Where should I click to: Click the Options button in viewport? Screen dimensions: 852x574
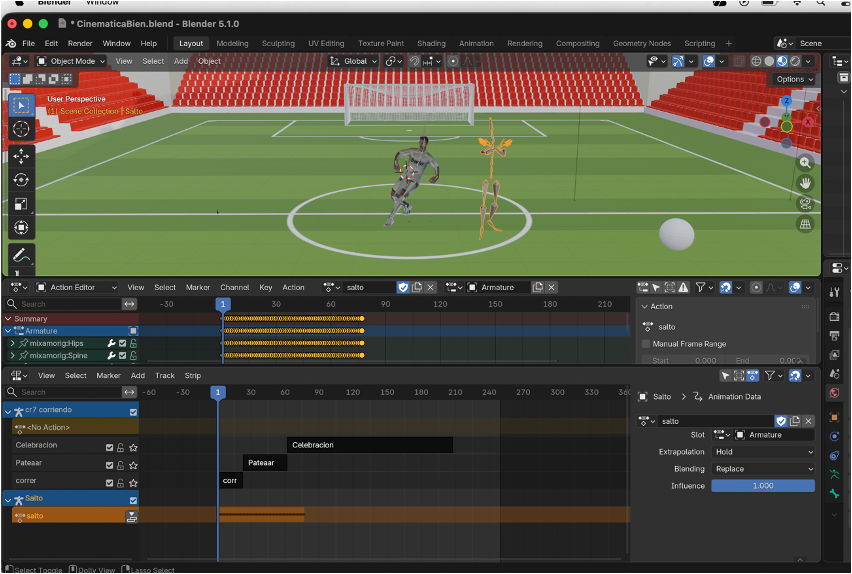point(791,79)
